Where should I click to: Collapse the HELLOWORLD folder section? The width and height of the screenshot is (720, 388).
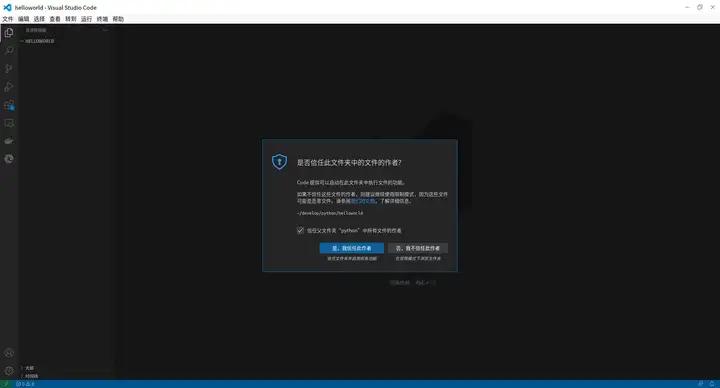coord(39,41)
